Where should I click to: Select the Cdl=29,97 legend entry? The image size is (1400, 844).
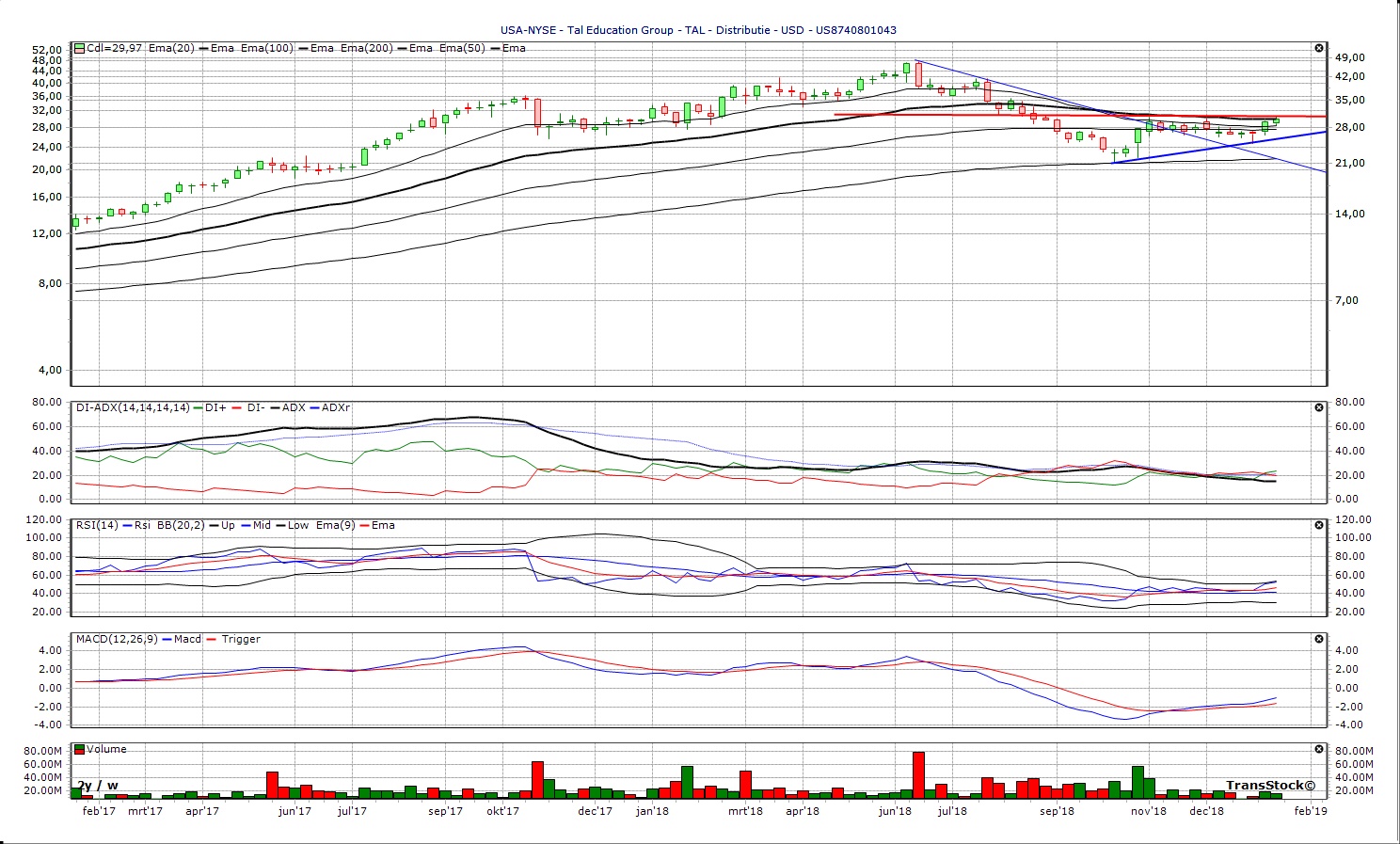point(115,48)
